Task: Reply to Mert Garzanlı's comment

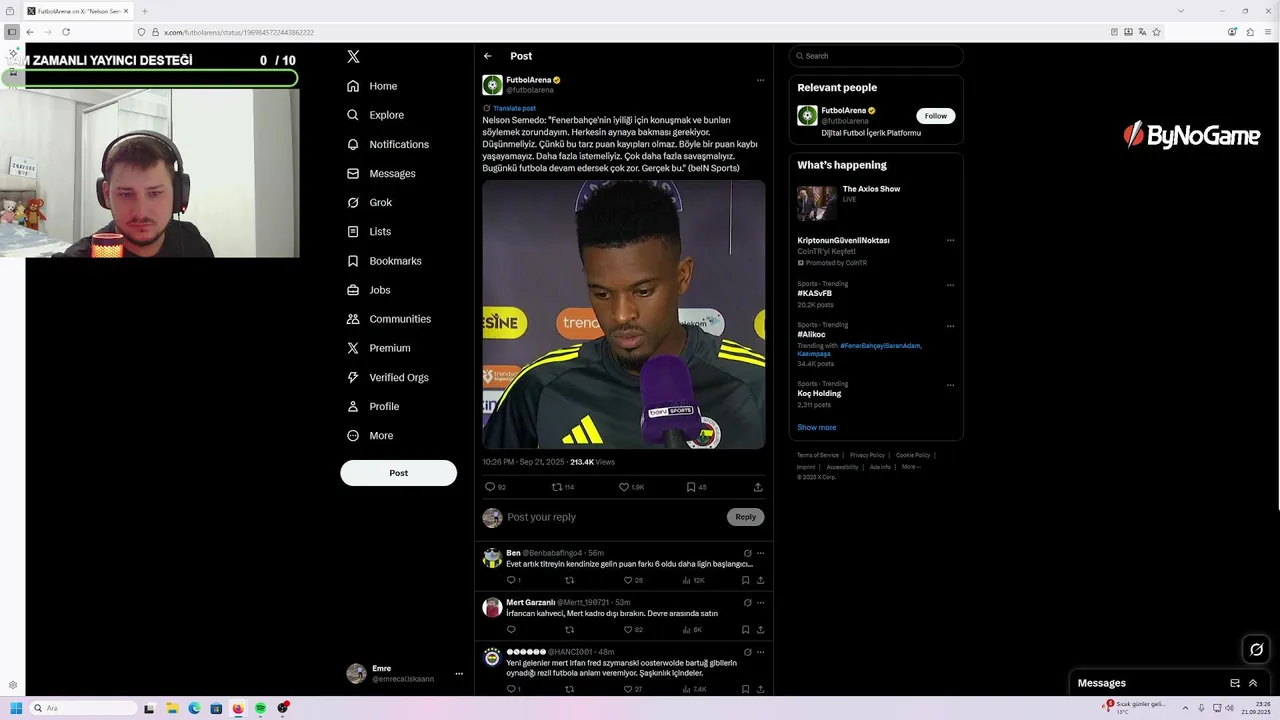Action: 511,630
